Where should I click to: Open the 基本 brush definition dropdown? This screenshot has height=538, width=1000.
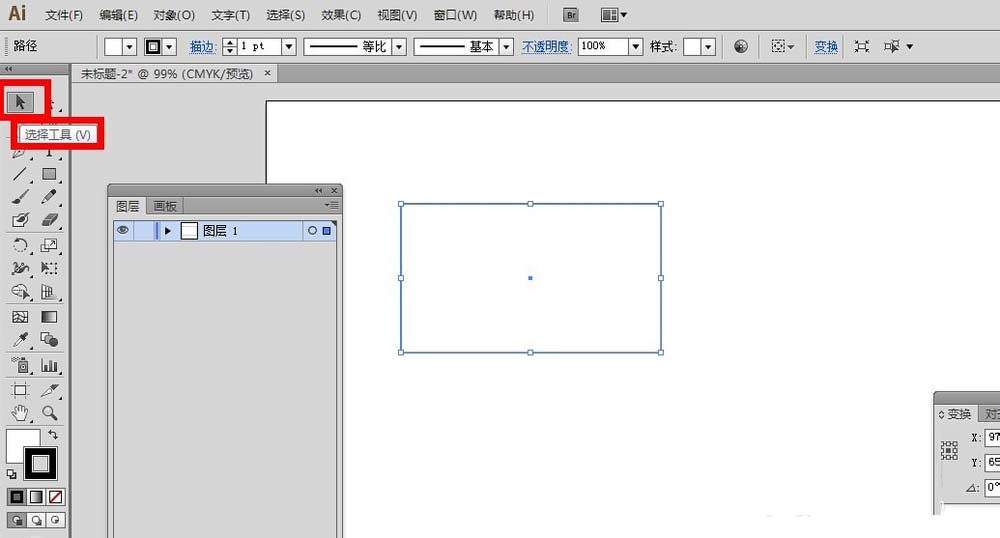(506, 47)
